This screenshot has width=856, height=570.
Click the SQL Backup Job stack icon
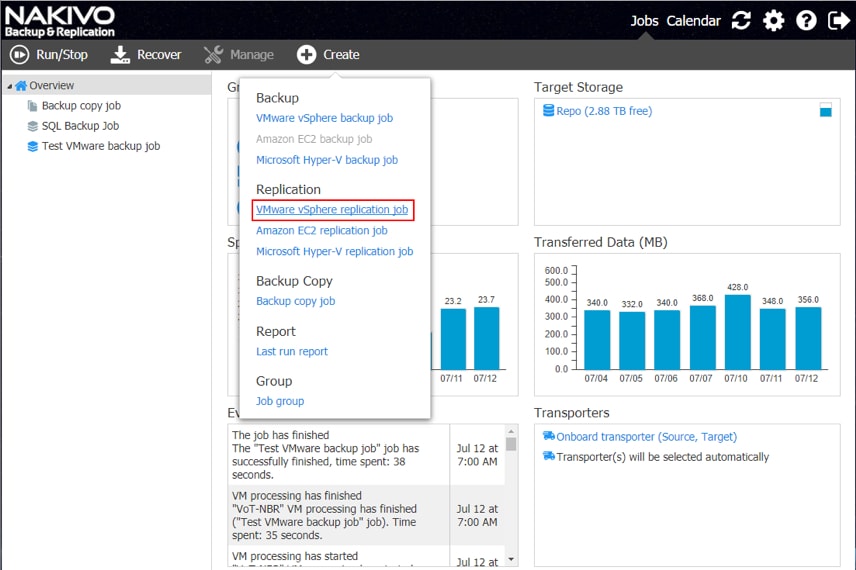[x=33, y=126]
